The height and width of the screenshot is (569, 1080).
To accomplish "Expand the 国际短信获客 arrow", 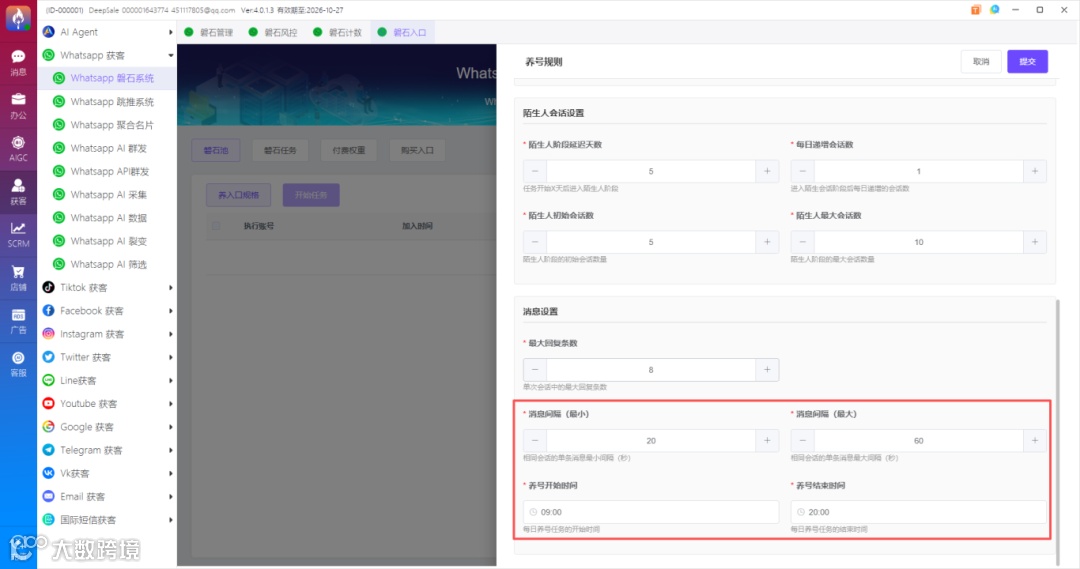I will 170,519.
